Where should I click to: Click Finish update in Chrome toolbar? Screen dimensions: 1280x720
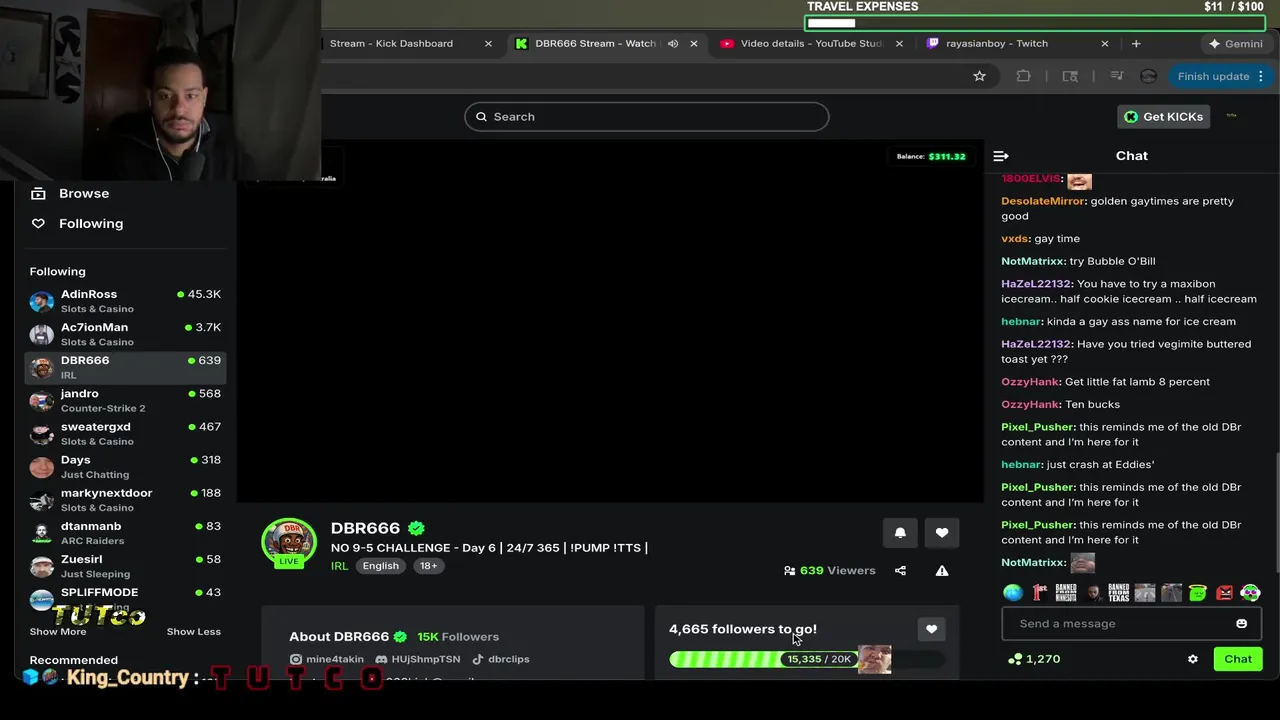[1213, 76]
